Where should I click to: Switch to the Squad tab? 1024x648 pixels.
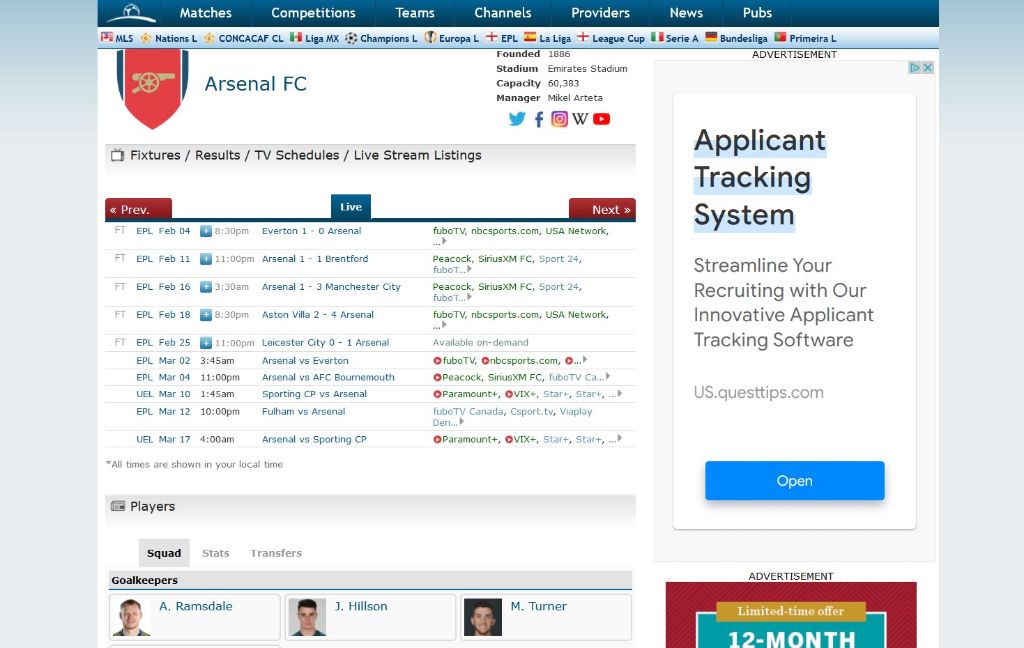pyautogui.click(x=164, y=553)
